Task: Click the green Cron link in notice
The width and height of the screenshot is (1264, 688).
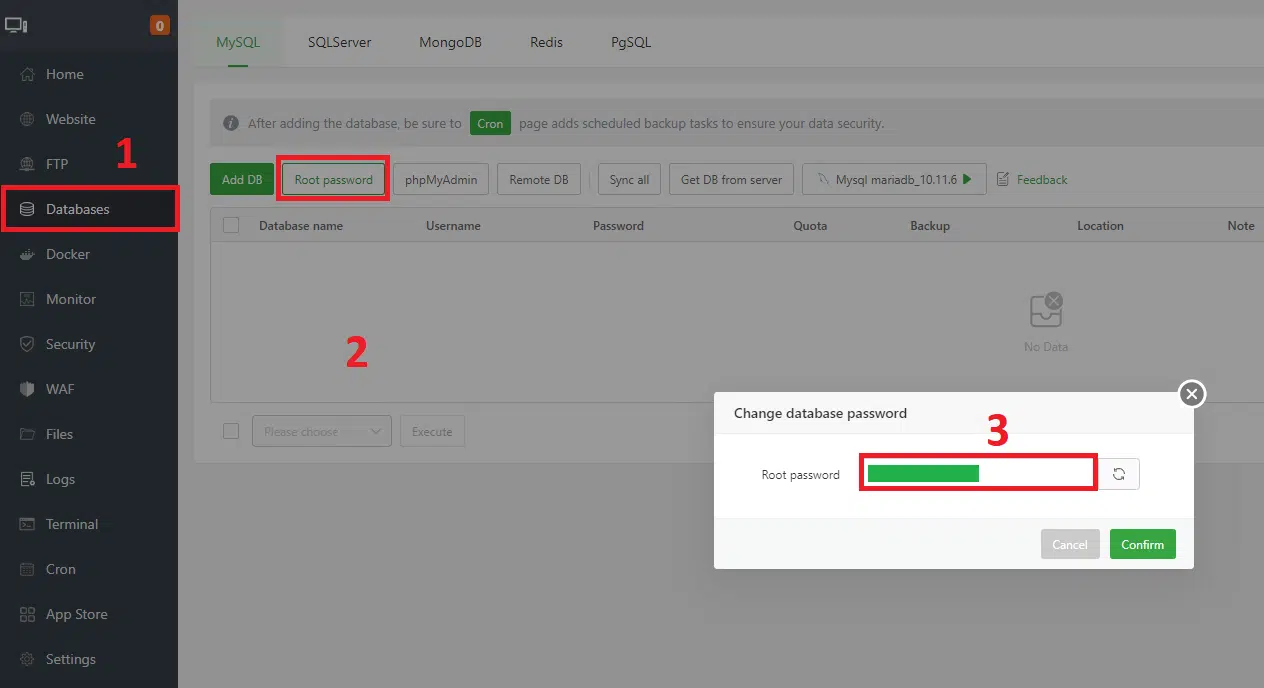Action: point(490,124)
